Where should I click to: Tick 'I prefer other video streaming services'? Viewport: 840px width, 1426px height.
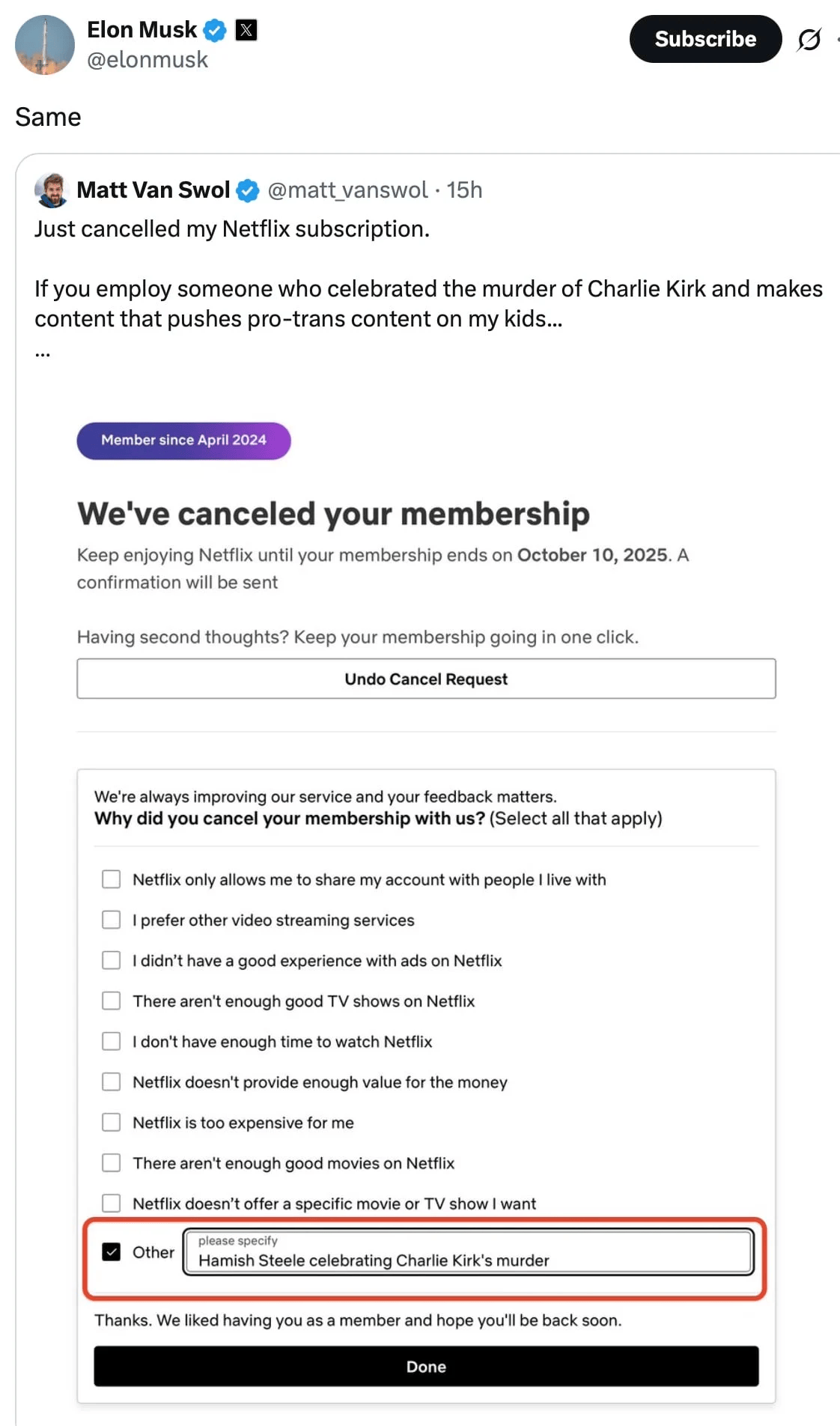[x=112, y=920]
